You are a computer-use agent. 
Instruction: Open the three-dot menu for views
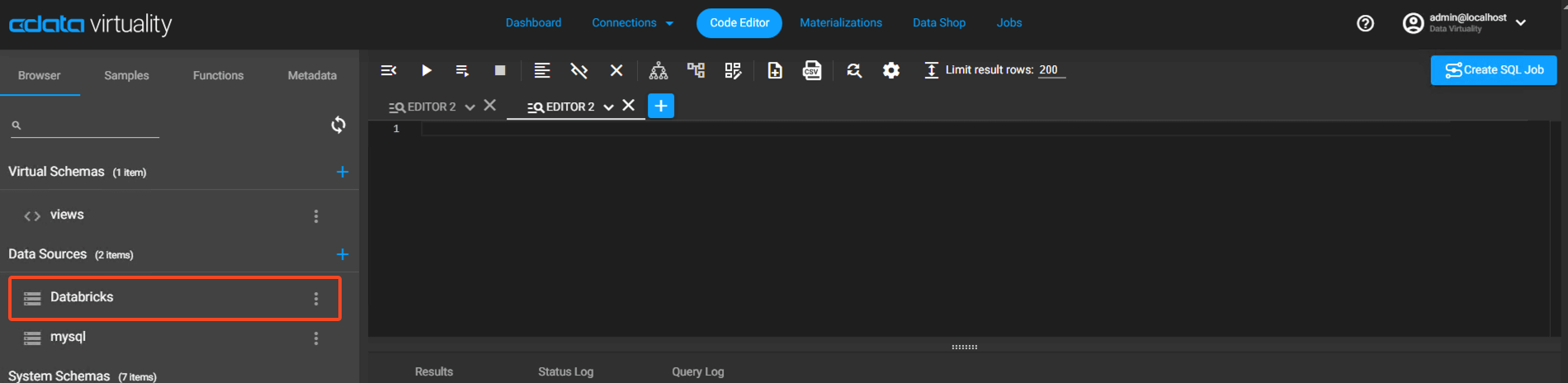[x=316, y=216]
